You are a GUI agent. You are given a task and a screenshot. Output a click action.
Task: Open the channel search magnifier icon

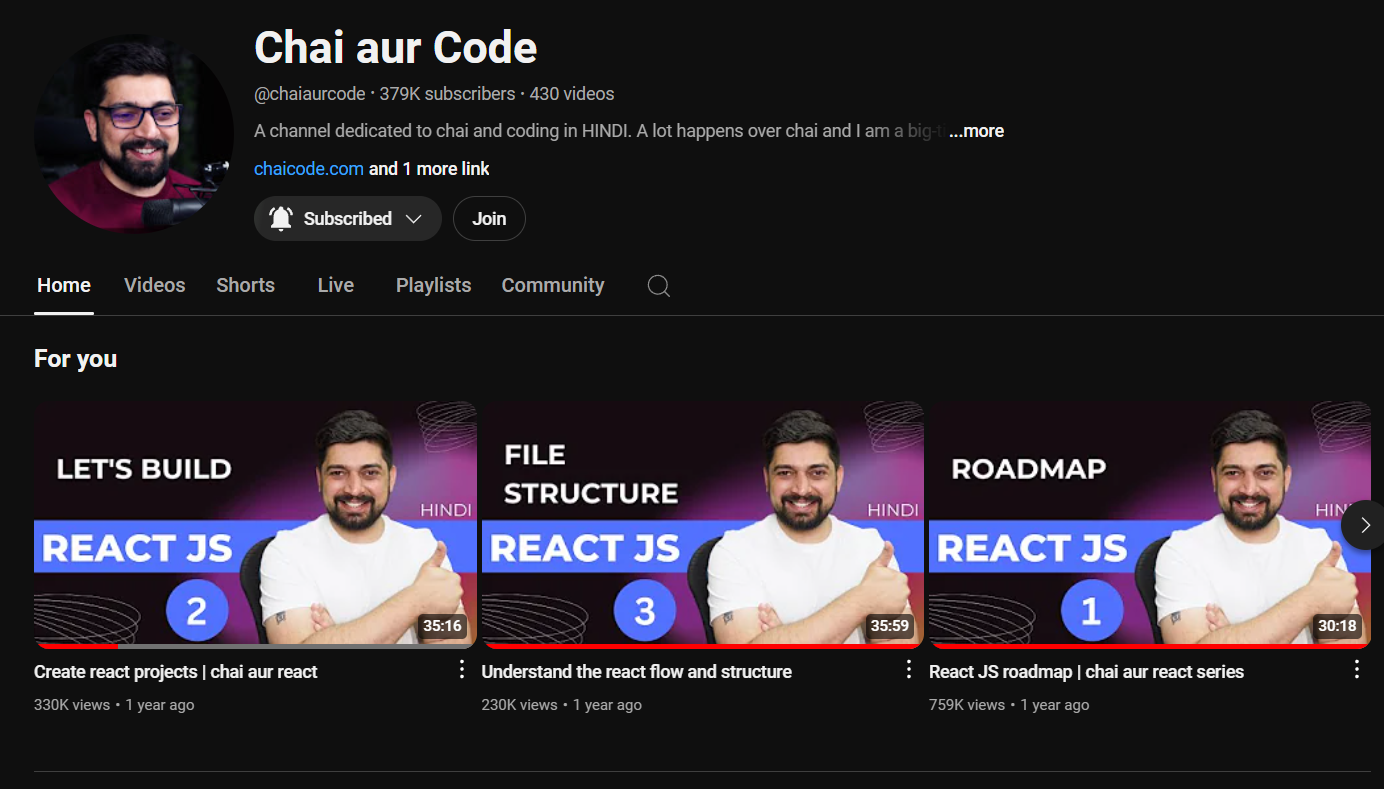click(658, 286)
